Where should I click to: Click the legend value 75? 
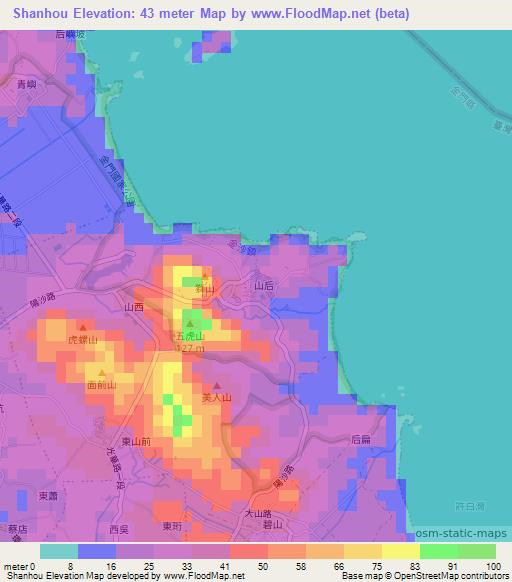coord(377,566)
